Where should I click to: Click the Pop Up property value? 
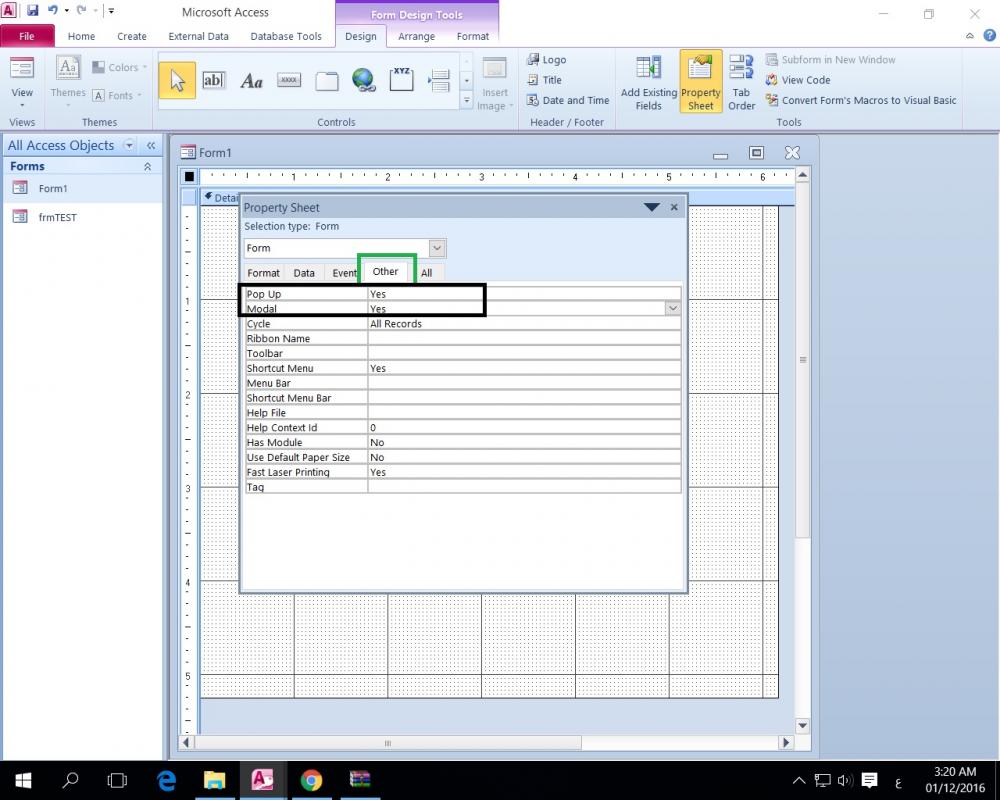pos(524,294)
